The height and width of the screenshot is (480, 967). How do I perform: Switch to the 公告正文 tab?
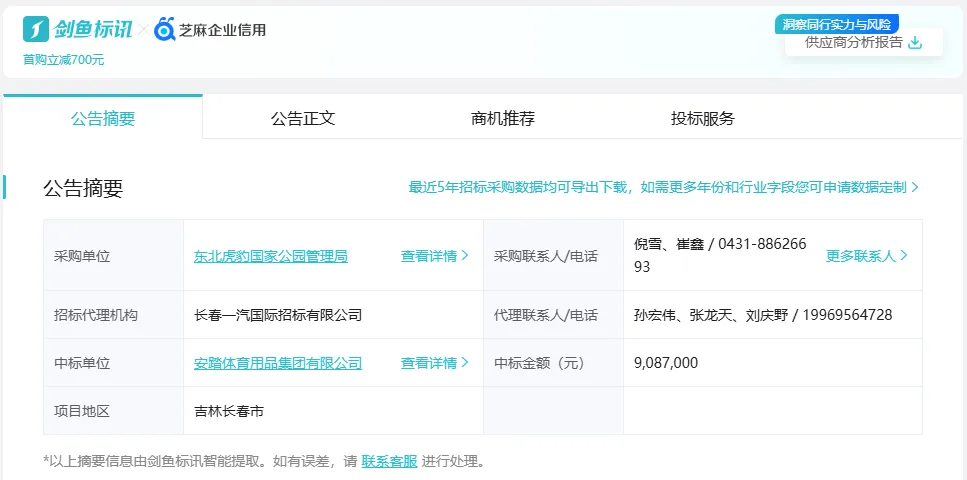pos(303,118)
